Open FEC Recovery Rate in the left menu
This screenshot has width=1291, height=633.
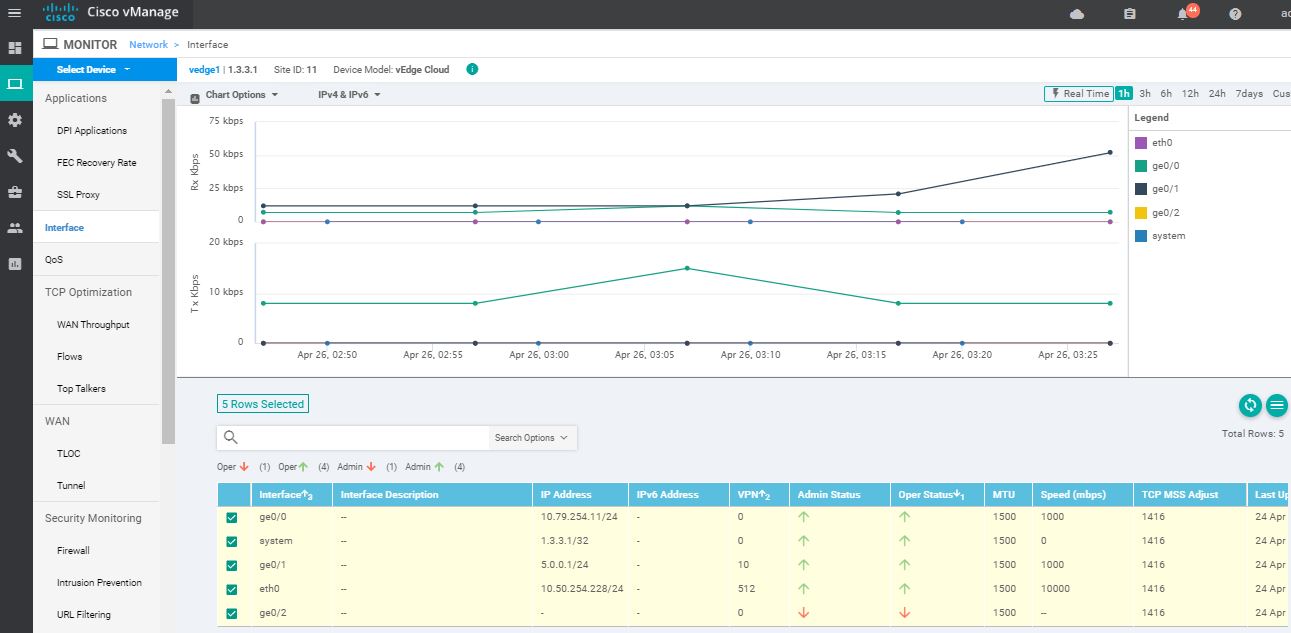97,163
